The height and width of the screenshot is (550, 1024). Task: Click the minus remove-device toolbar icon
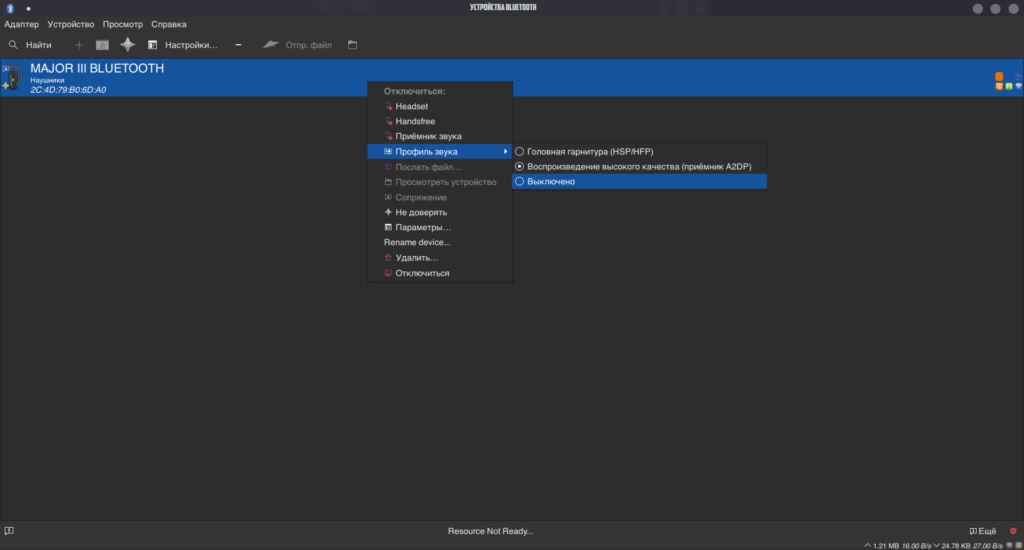pyautogui.click(x=238, y=45)
